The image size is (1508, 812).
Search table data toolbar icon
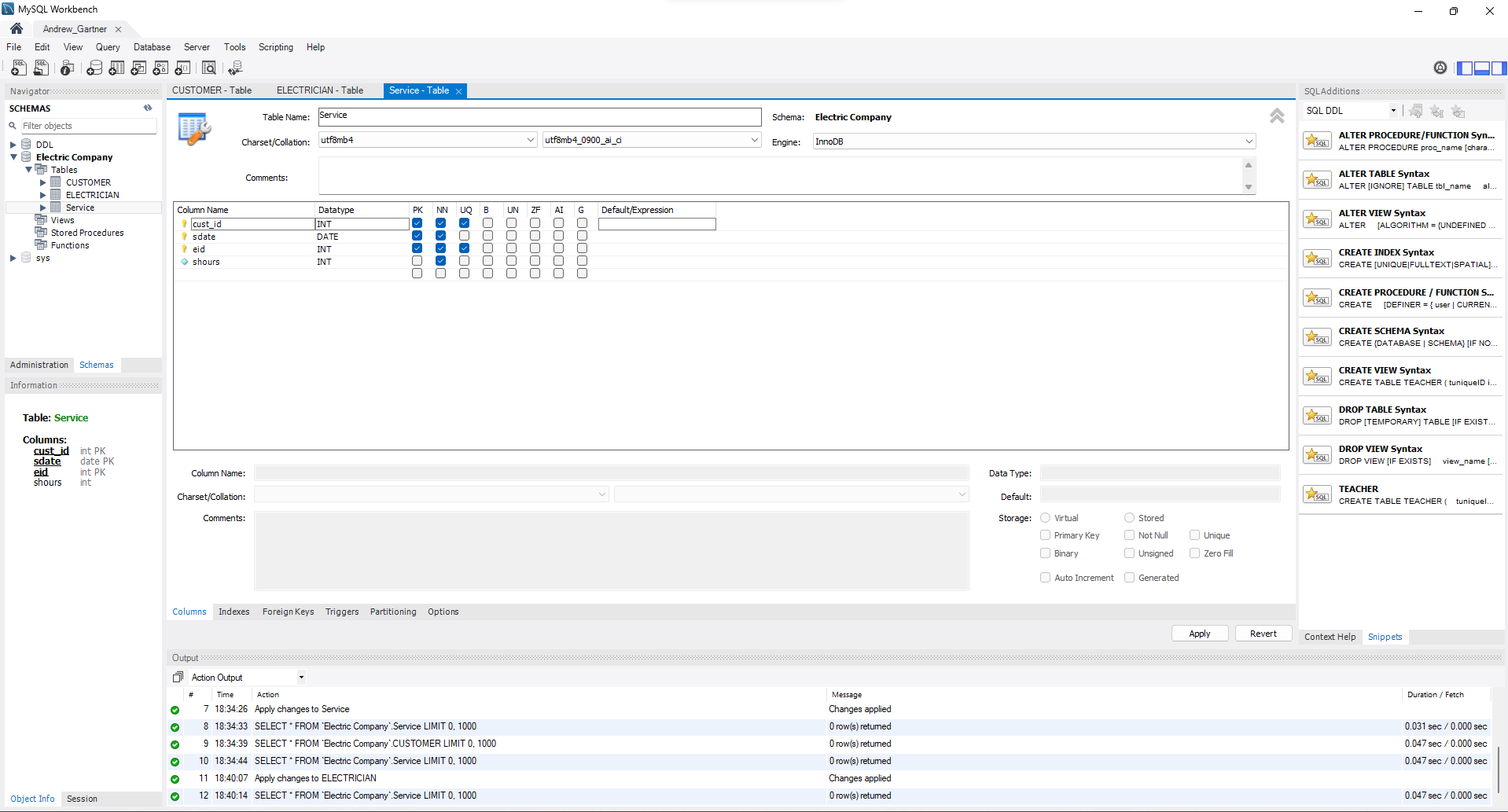point(209,68)
